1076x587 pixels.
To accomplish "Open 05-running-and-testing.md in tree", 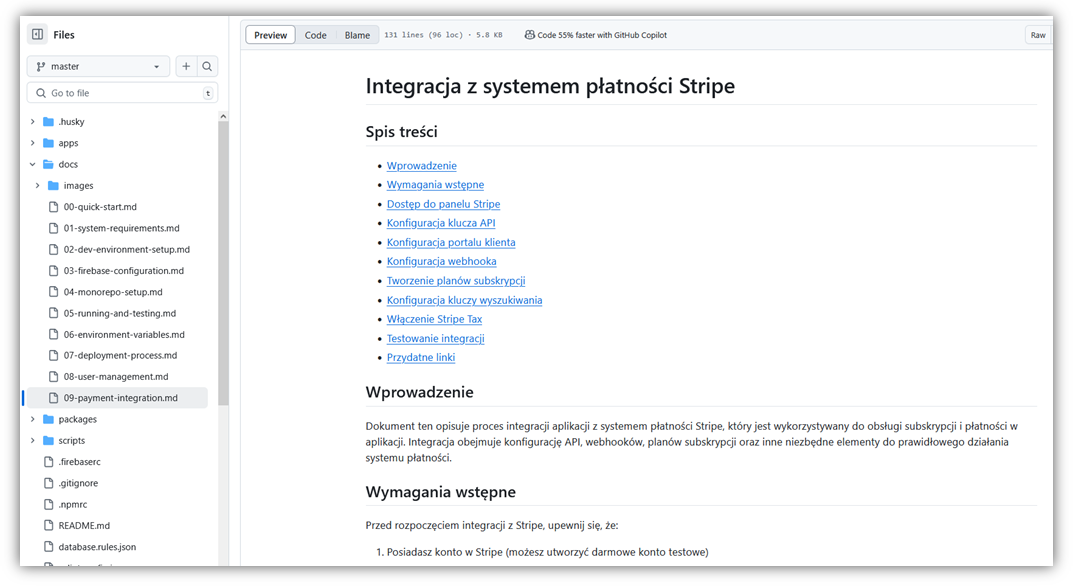I will click(x=120, y=313).
